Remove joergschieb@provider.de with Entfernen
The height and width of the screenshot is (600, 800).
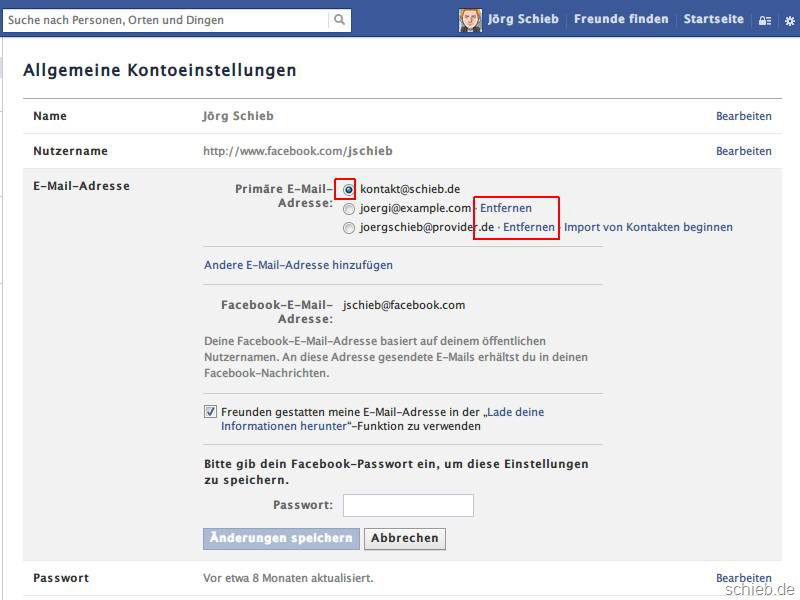tap(529, 227)
